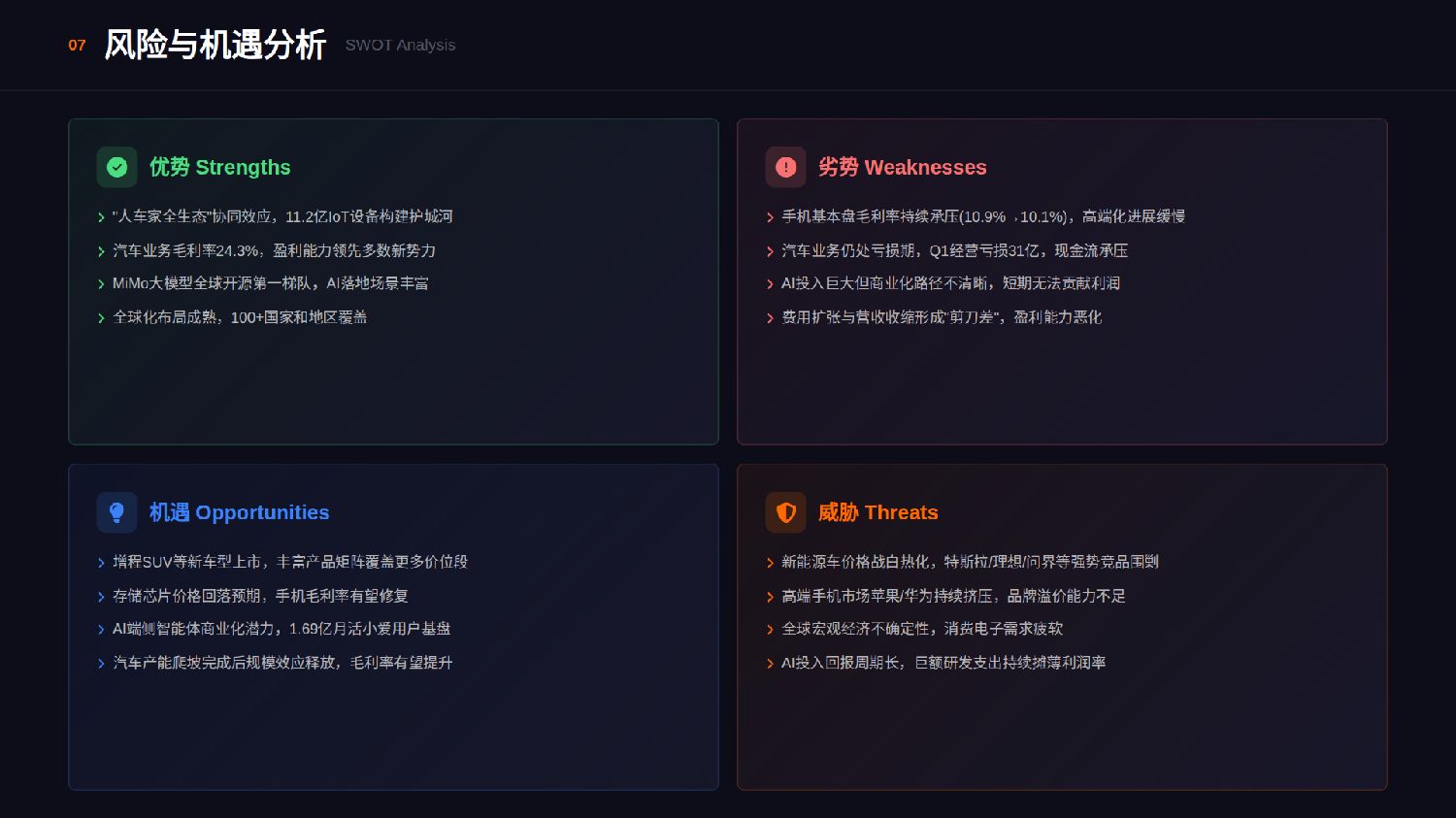The height and width of the screenshot is (818, 1456).
Task: Click the orange shield Threats icon
Action: (785, 512)
